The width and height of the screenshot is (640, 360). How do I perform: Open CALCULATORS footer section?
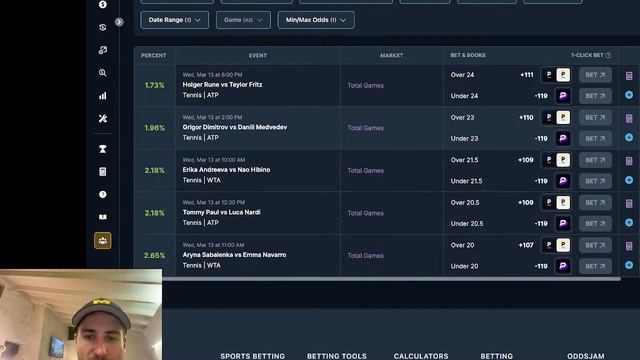pyautogui.click(x=421, y=356)
